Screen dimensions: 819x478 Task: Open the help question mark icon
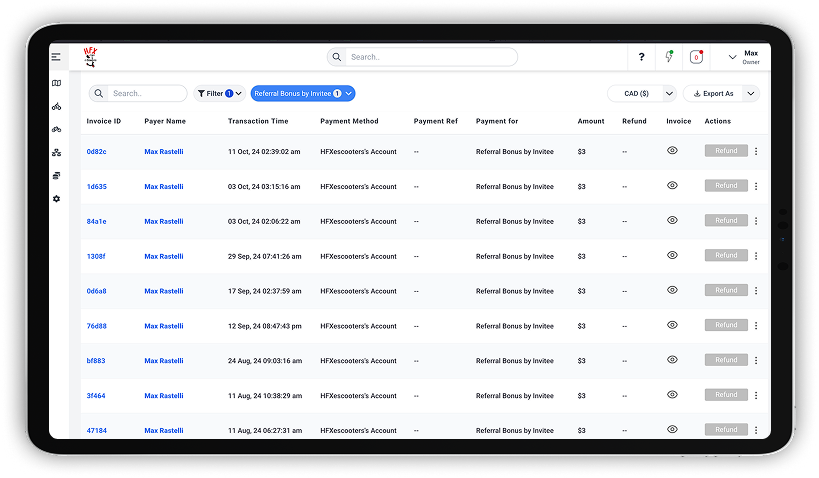(x=641, y=57)
